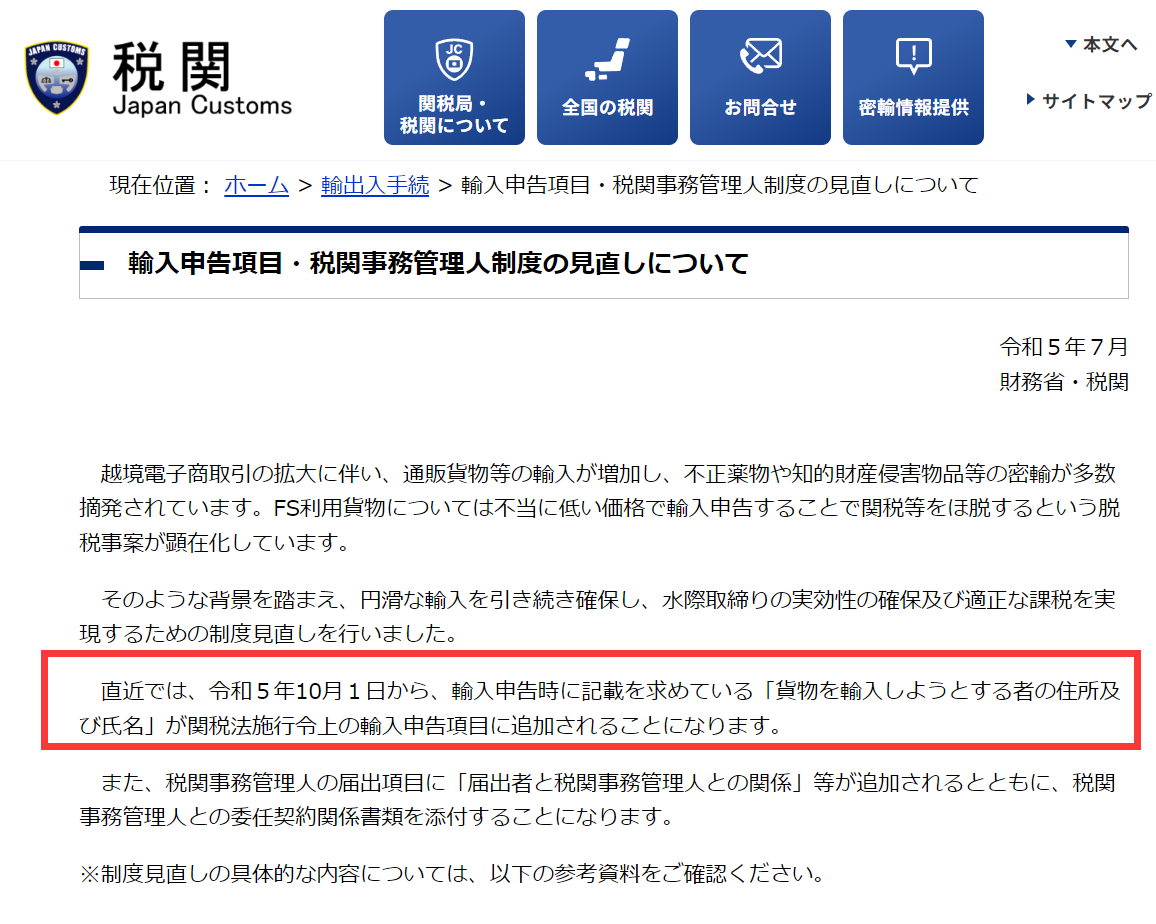The width and height of the screenshot is (1156, 924).
Task: Click the 密輸情報提供 menu label
Action: [x=913, y=108]
